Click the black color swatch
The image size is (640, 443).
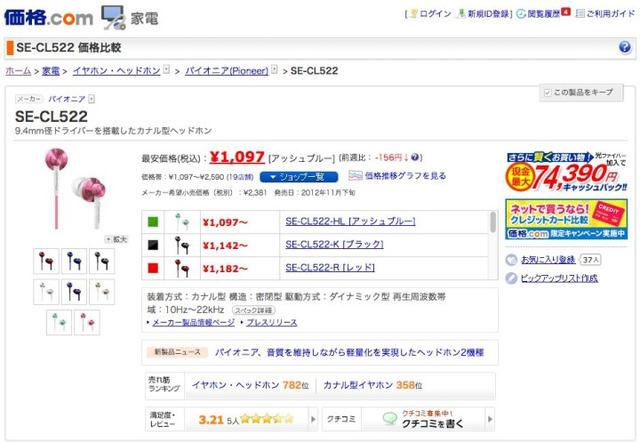point(153,245)
